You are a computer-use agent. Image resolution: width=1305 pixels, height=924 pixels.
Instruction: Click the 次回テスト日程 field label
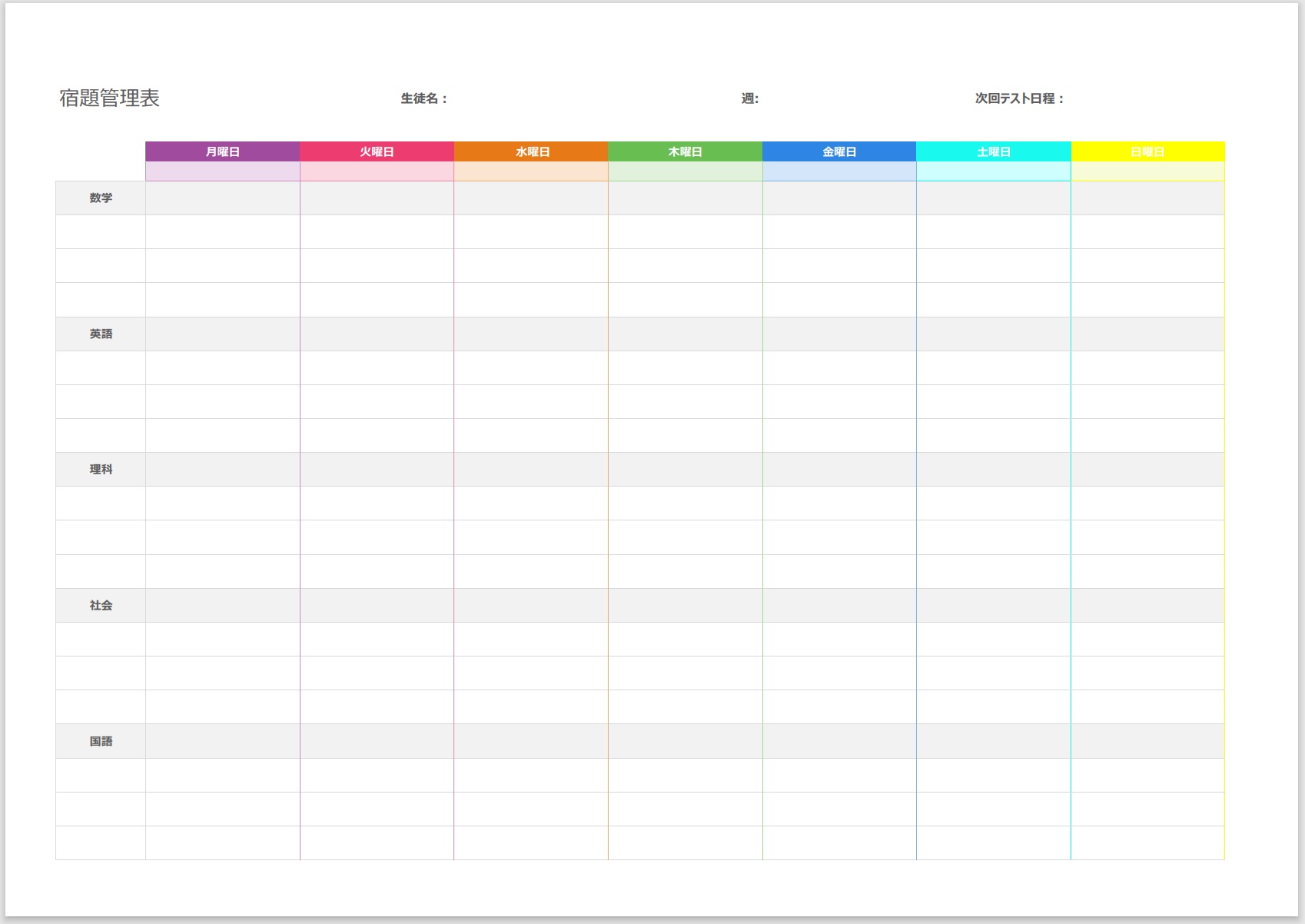[x=1019, y=98]
